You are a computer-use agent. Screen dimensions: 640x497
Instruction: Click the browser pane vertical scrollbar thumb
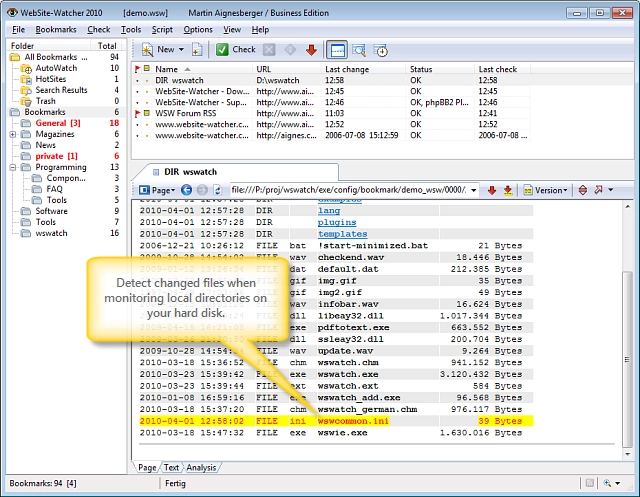click(627, 359)
